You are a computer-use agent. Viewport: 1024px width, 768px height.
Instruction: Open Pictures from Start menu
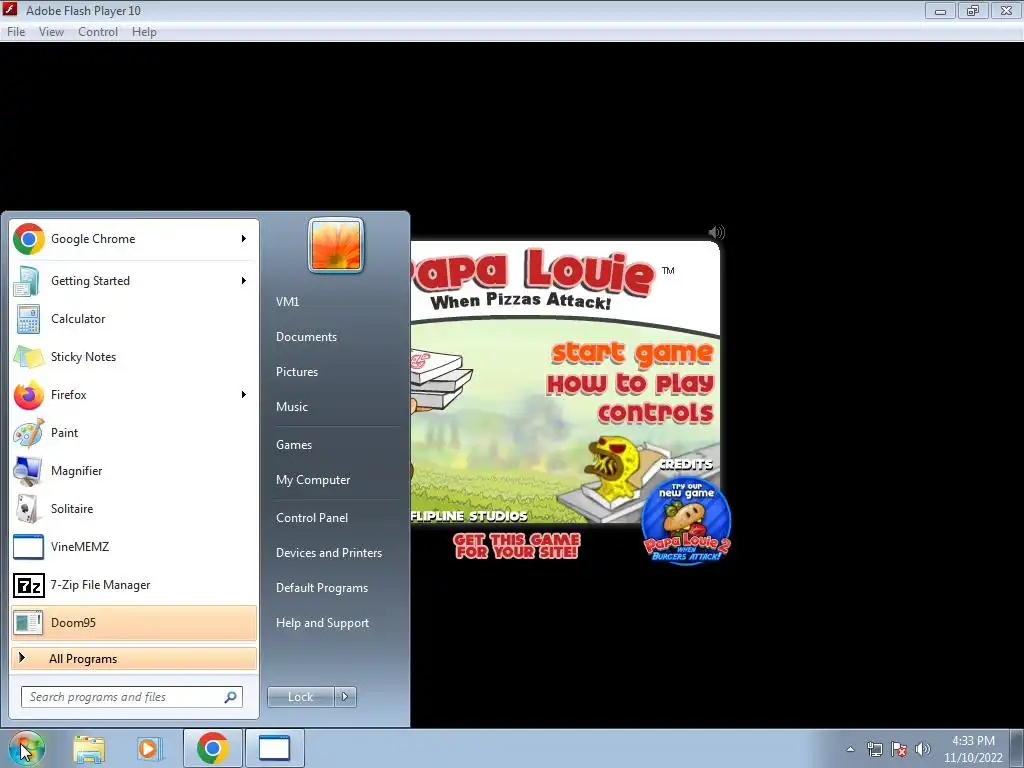pyautogui.click(x=296, y=372)
